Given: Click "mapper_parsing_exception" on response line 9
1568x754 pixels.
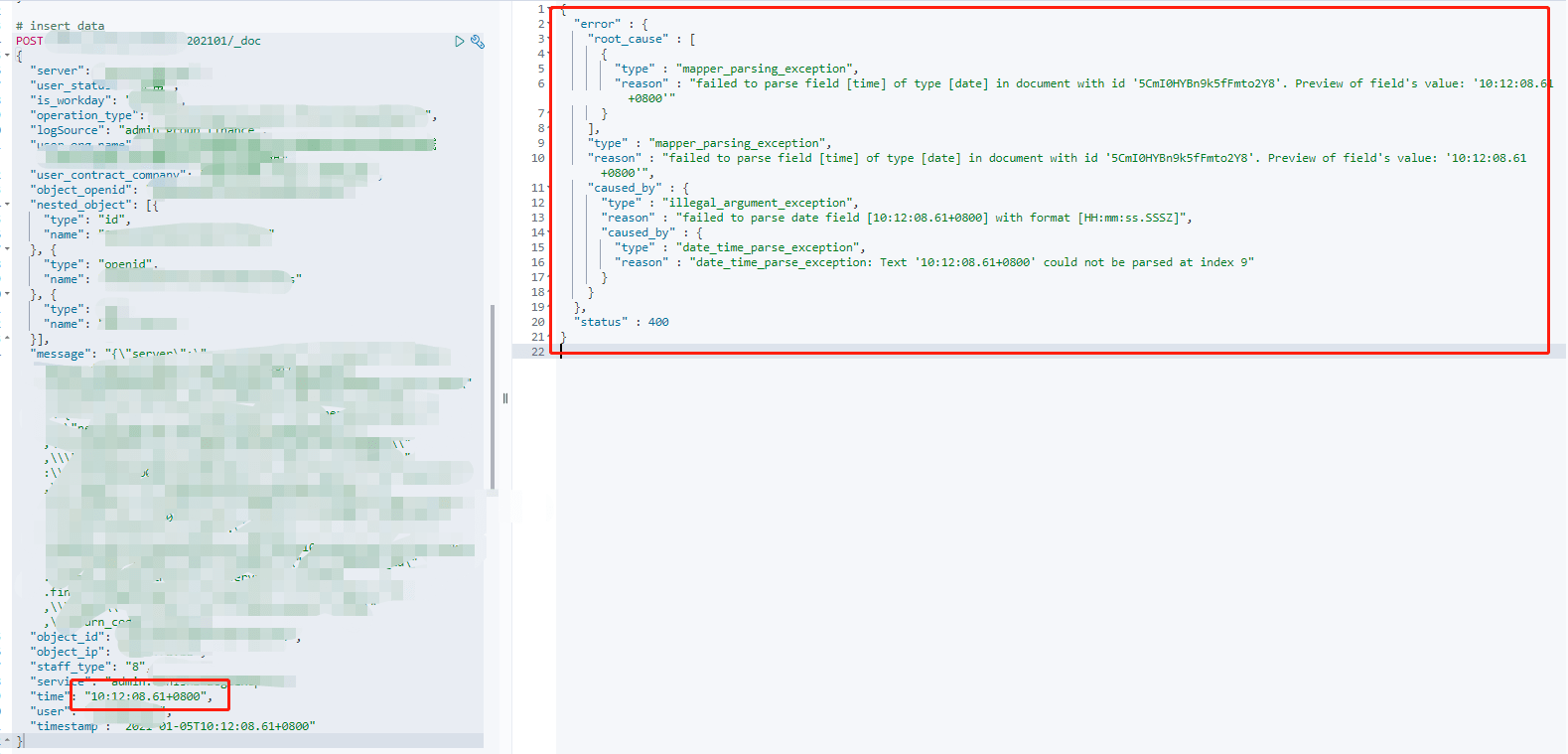Looking at the screenshot, I should click(x=738, y=143).
